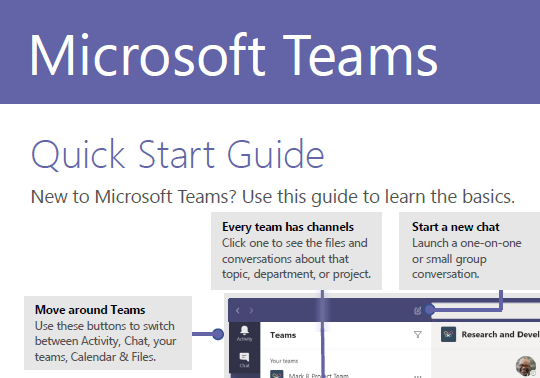Click 'Use these buttons to switch' text line

(105, 326)
